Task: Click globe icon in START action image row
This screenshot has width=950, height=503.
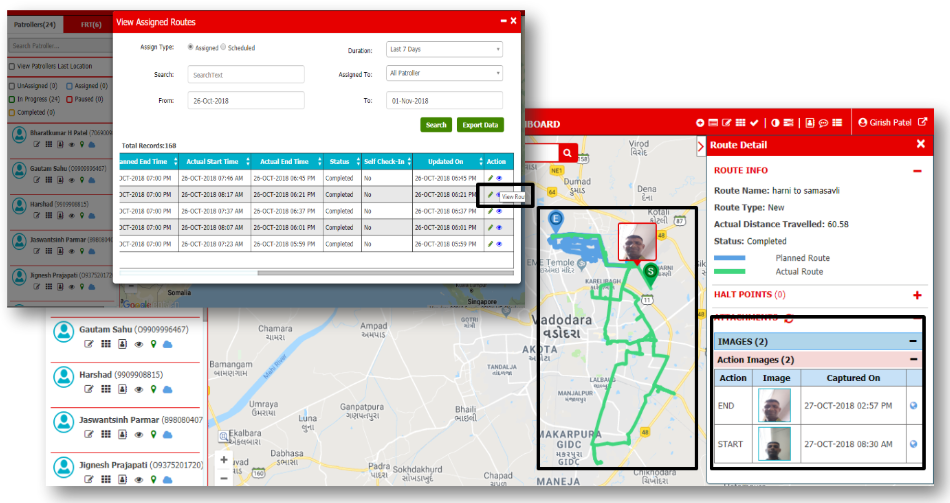Action: coord(914,444)
